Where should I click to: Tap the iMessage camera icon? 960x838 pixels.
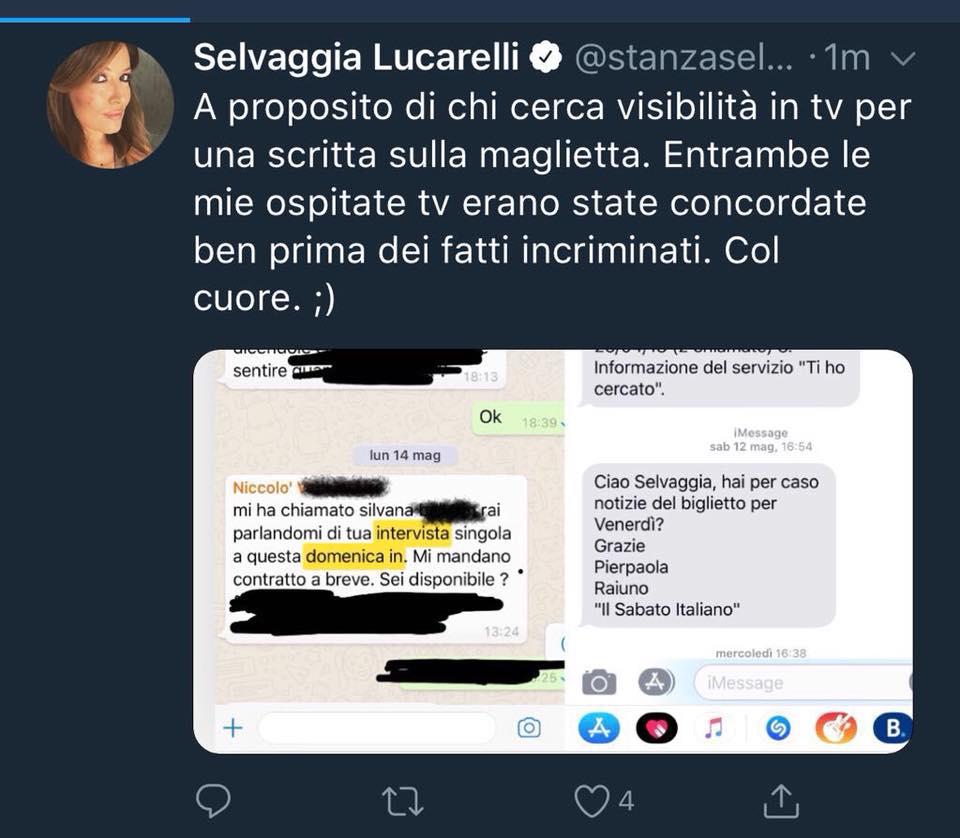point(599,682)
